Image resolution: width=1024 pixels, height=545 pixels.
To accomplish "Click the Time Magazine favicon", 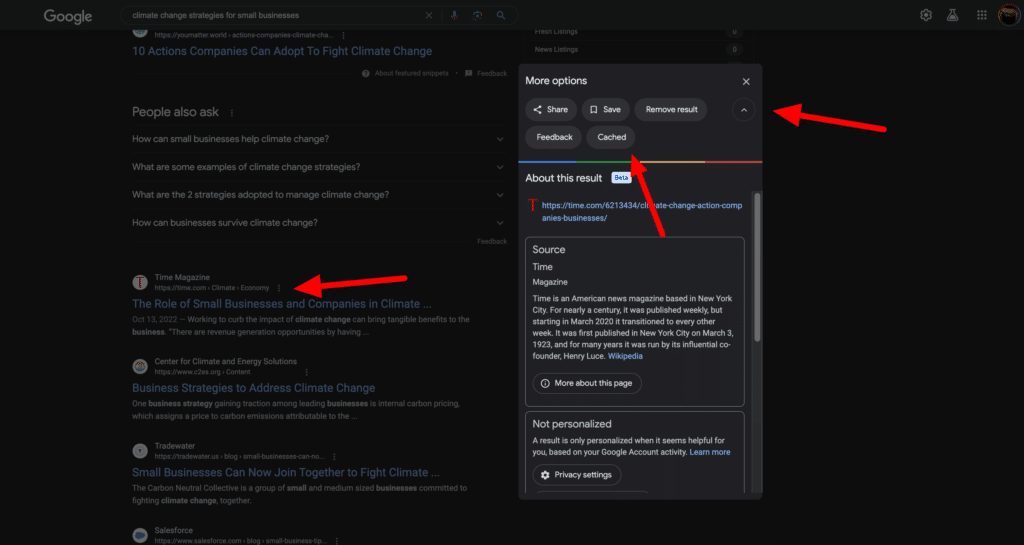I will [140, 283].
